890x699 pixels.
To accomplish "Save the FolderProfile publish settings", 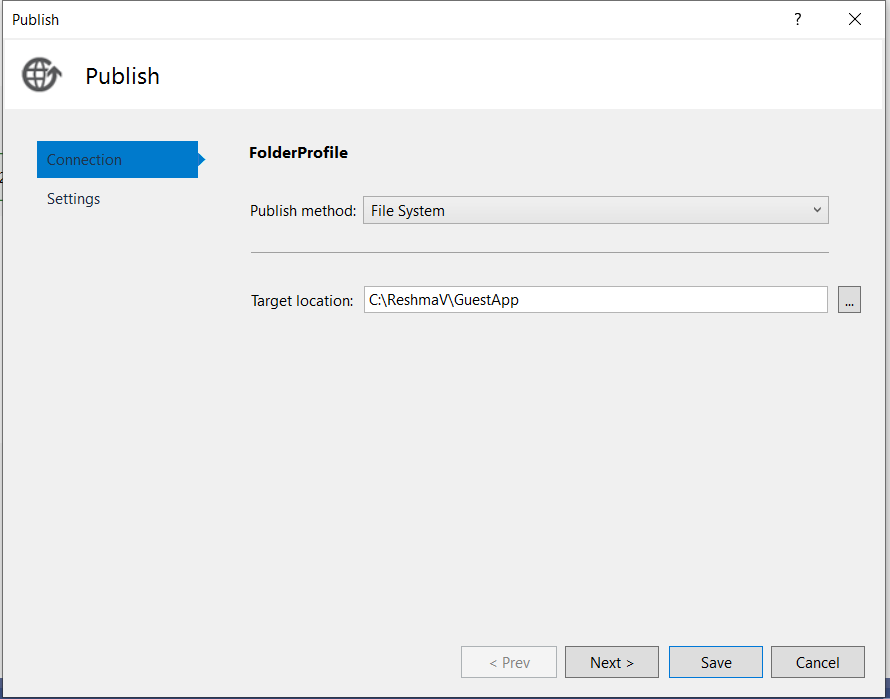I will pos(715,661).
